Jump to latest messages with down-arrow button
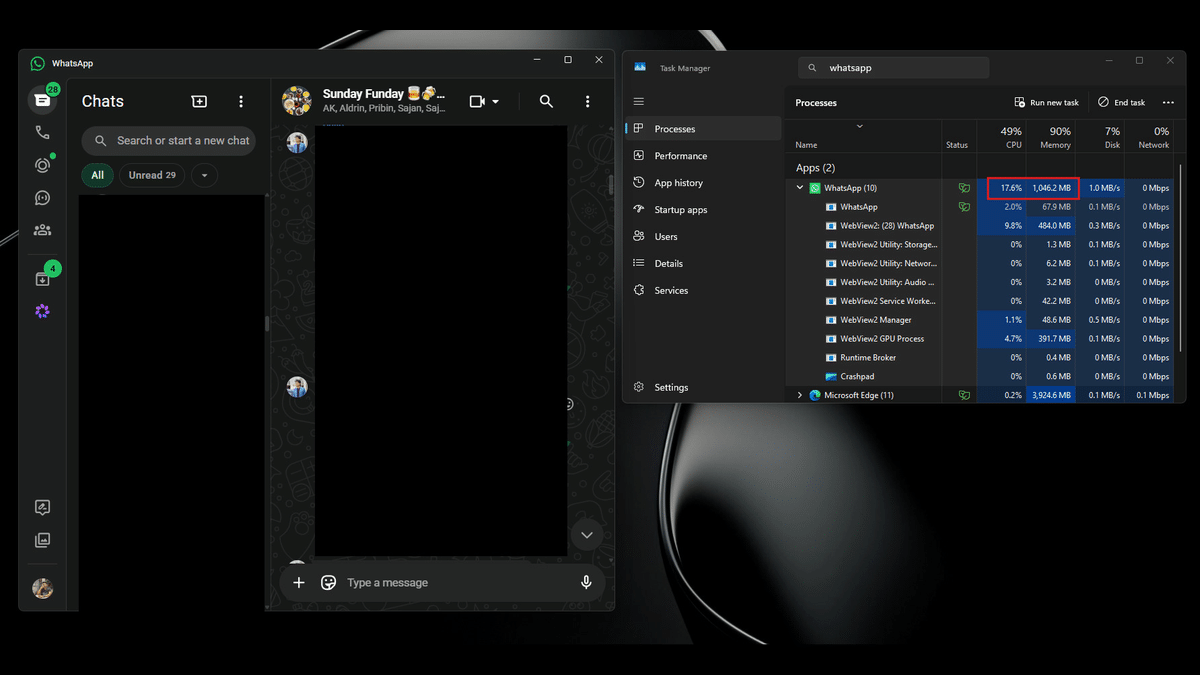The width and height of the screenshot is (1200, 675). (587, 535)
